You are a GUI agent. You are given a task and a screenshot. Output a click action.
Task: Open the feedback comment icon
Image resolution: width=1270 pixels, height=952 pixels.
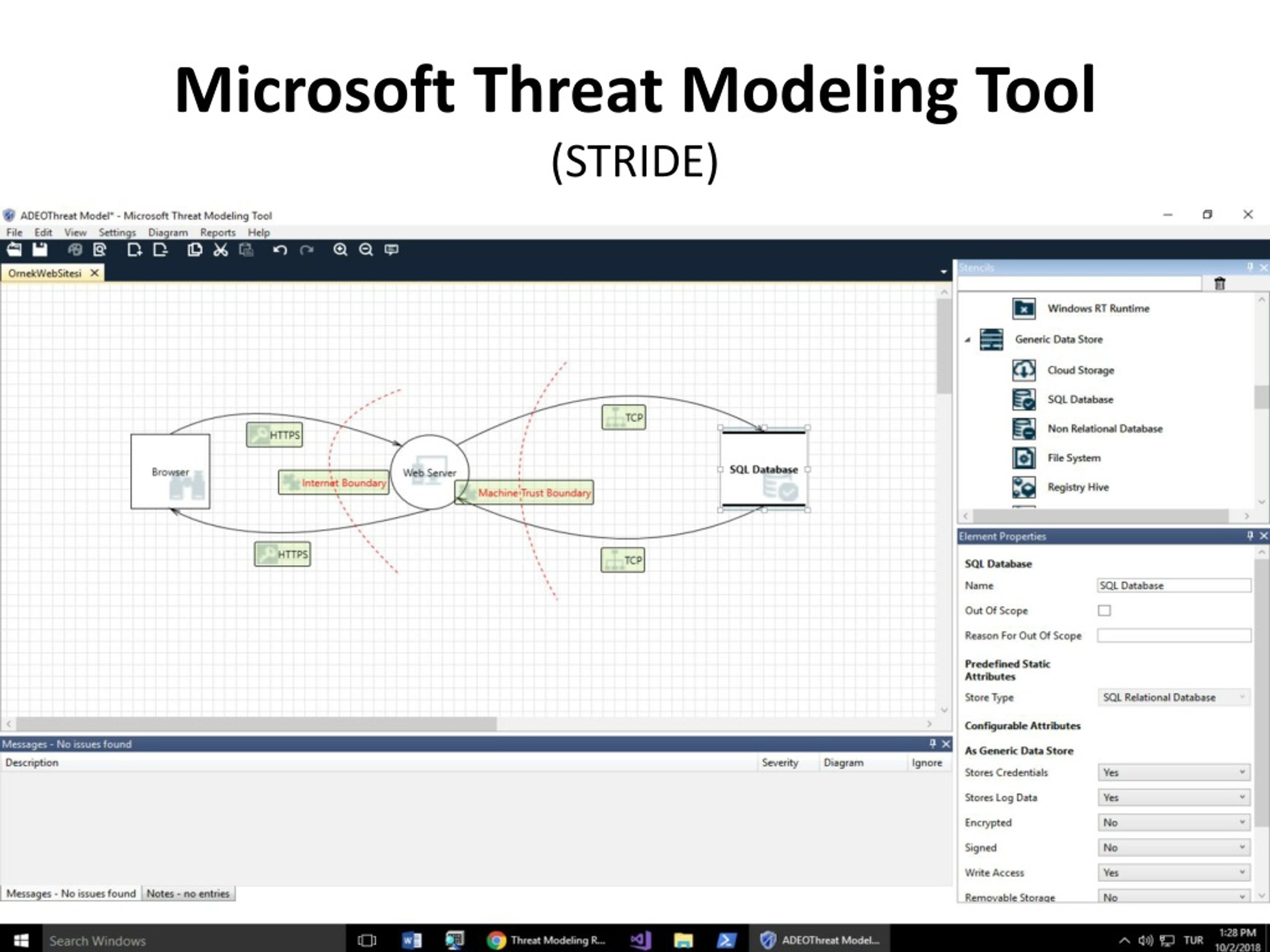(391, 249)
